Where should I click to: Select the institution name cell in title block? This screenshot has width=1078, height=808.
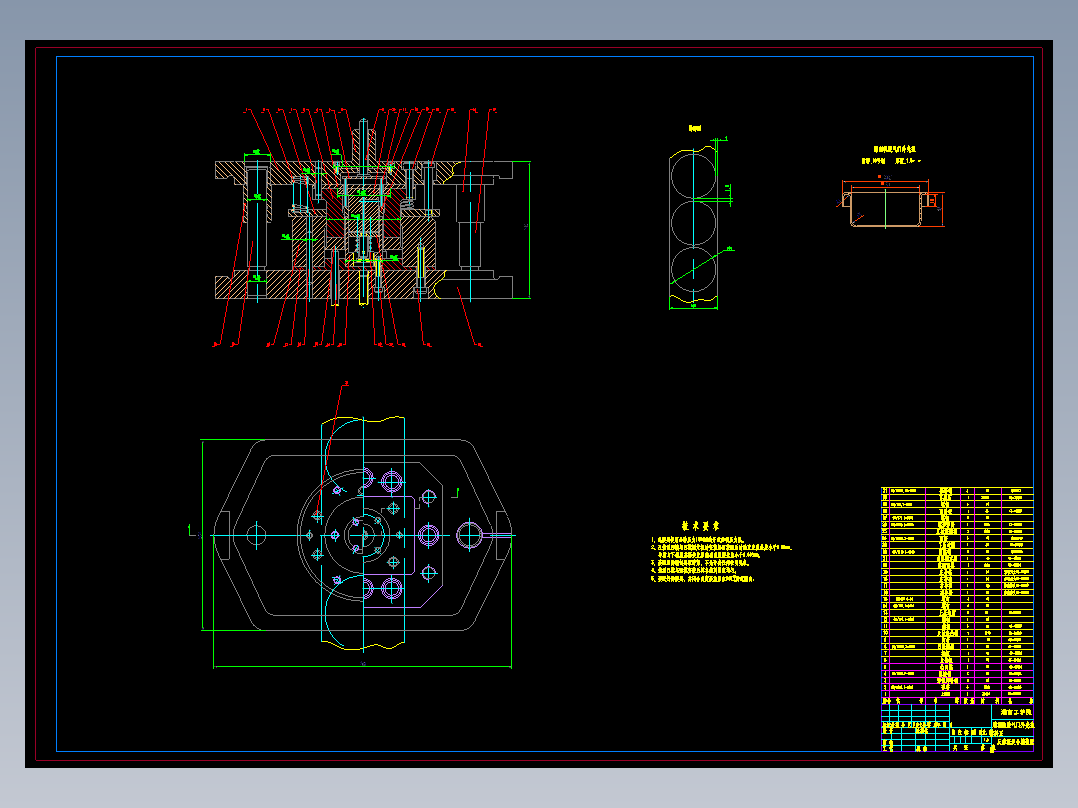point(1013,712)
